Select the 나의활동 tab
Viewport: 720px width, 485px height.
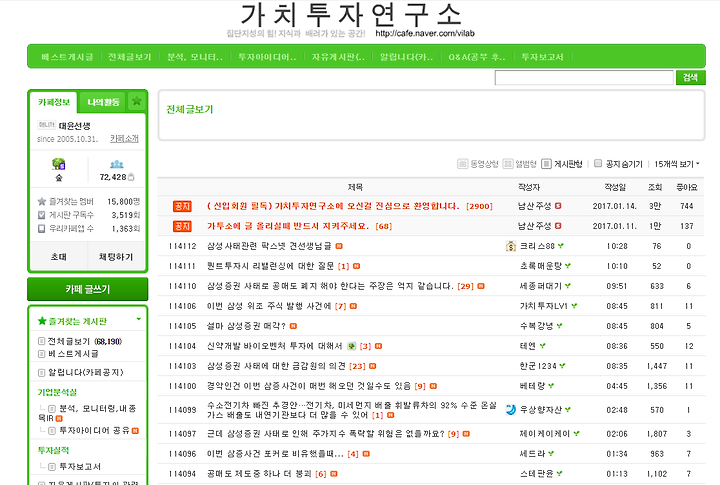coord(103,102)
